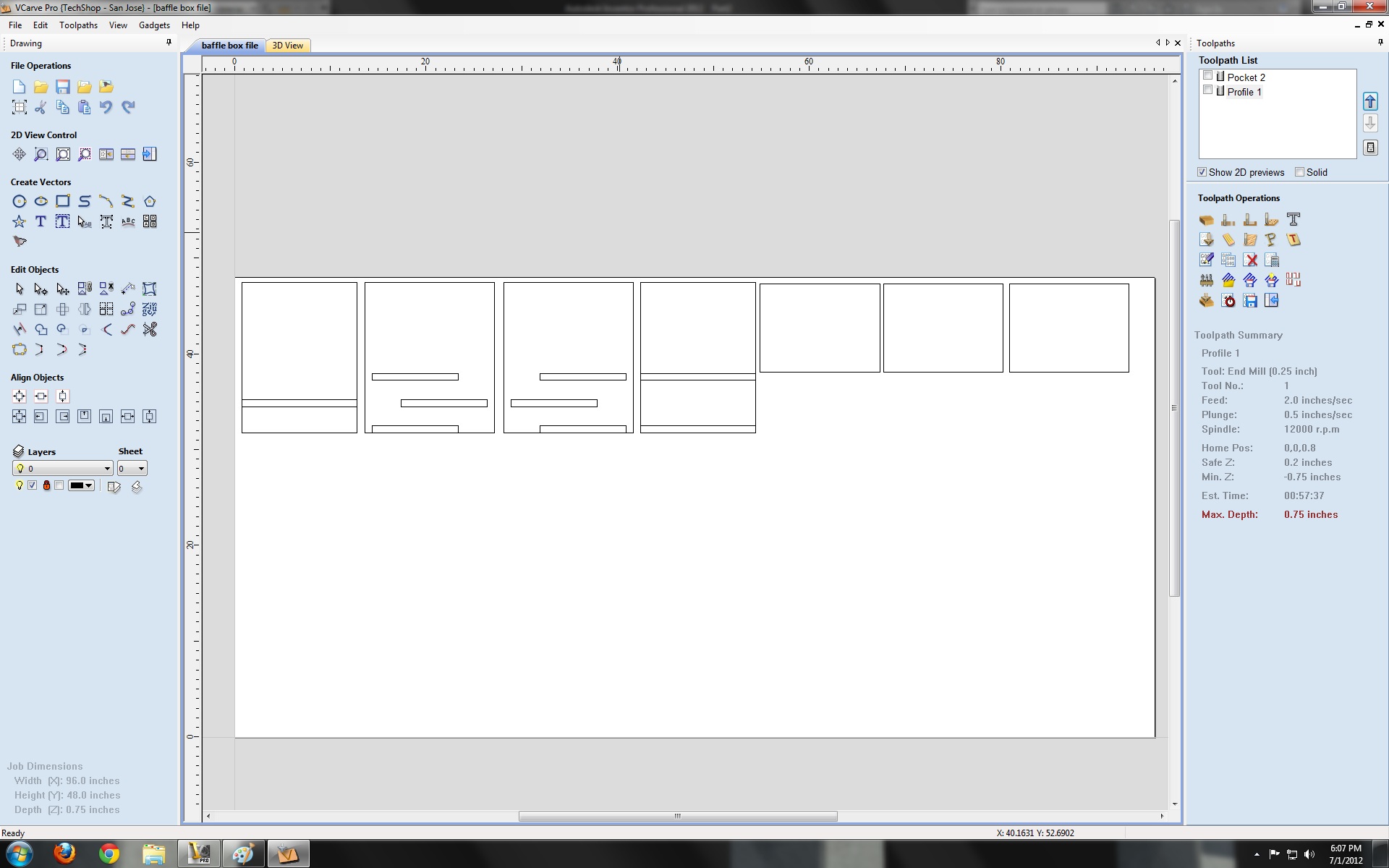Enable the Solid preview checkbox
Viewport: 1389px width, 868px height.
pyautogui.click(x=1299, y=172)
